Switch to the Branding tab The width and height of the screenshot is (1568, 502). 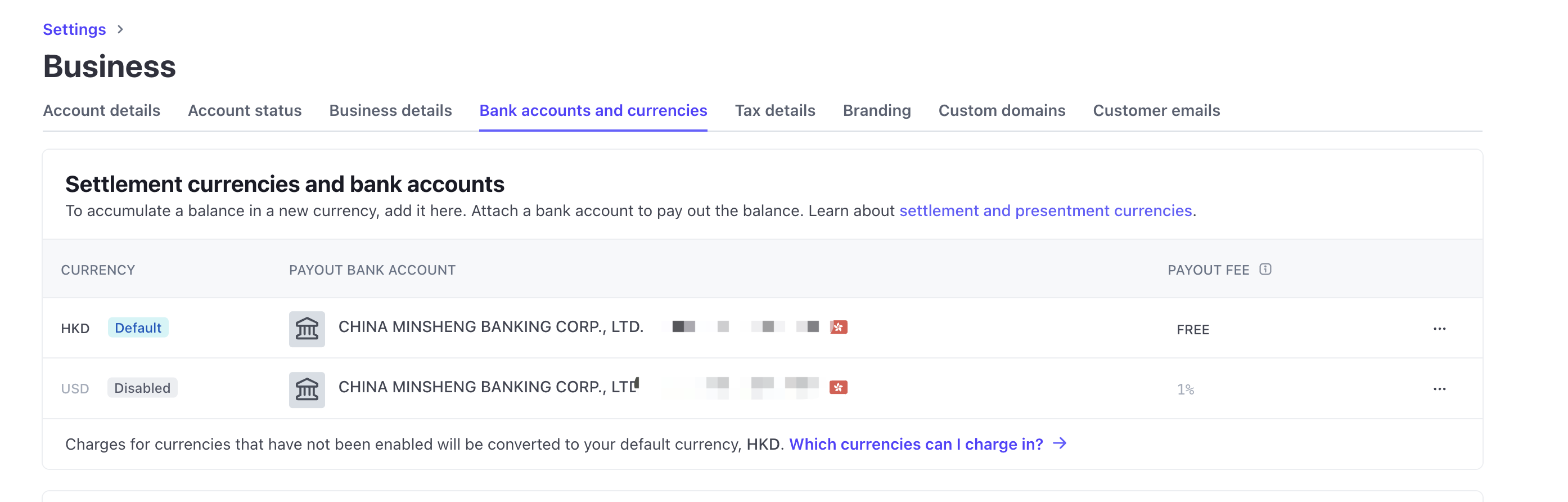coord(877,110)
